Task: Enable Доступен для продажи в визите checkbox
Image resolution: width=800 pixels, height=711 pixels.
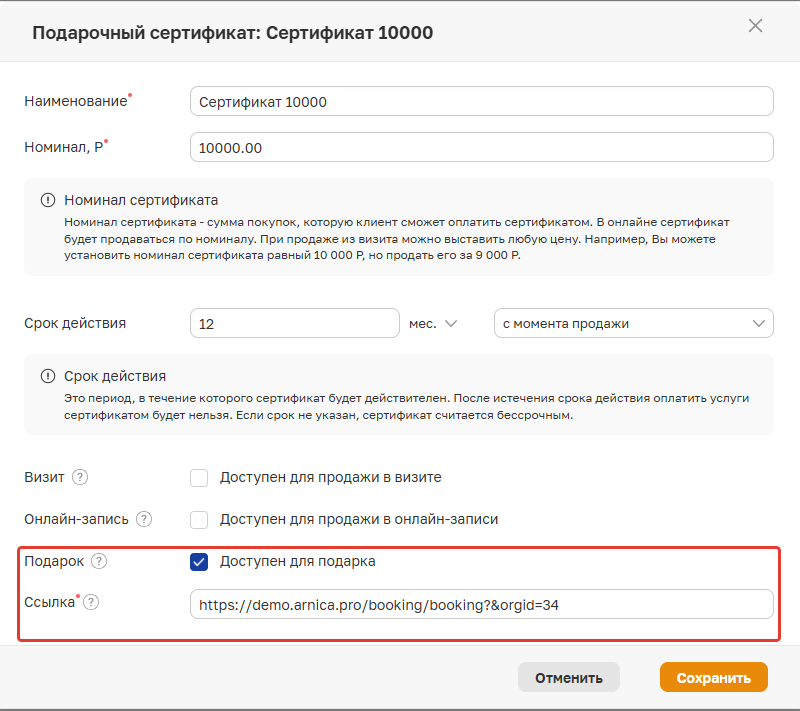Action: click(x=199, y=478)
